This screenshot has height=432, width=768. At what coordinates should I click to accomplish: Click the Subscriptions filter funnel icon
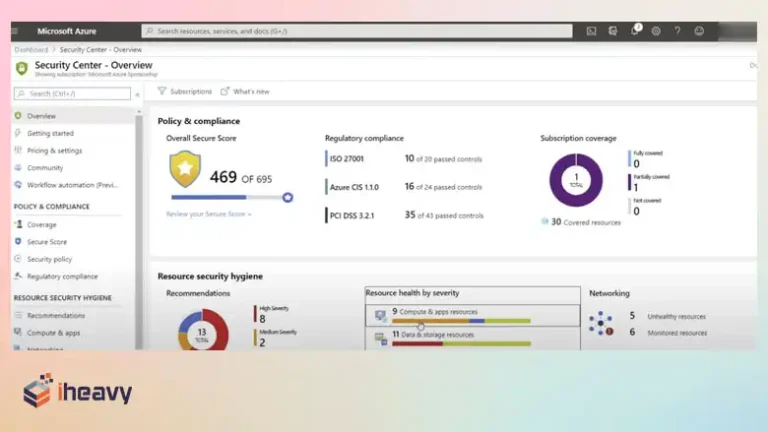162,92
